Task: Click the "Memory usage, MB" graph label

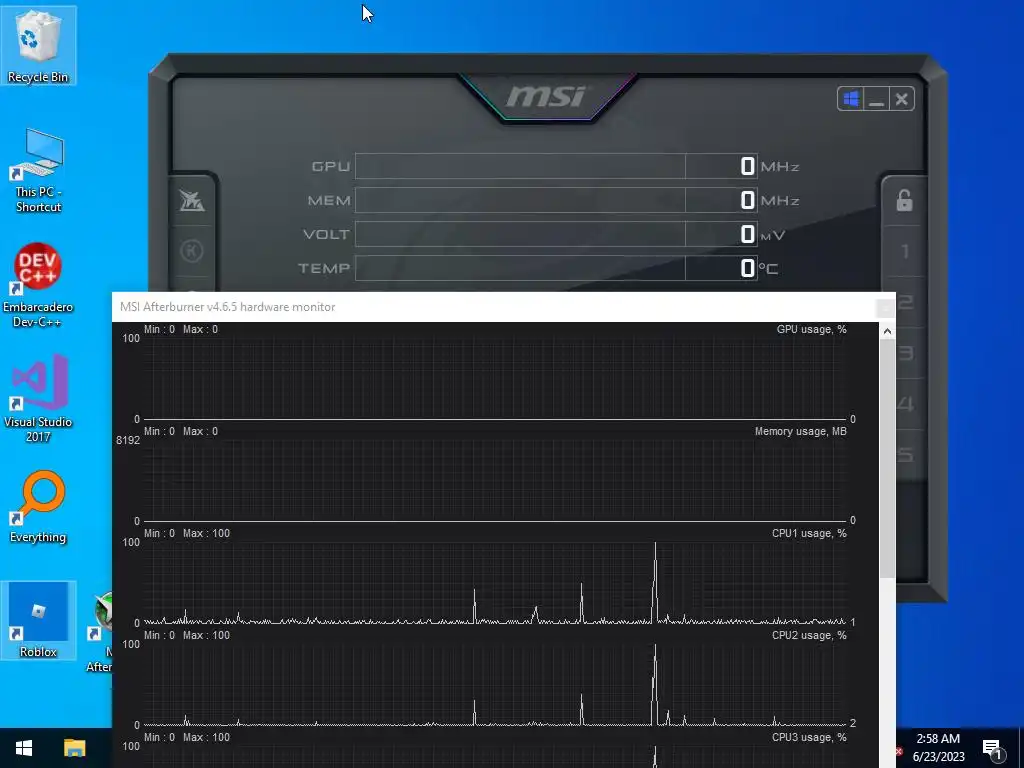Action: point(801,432)
